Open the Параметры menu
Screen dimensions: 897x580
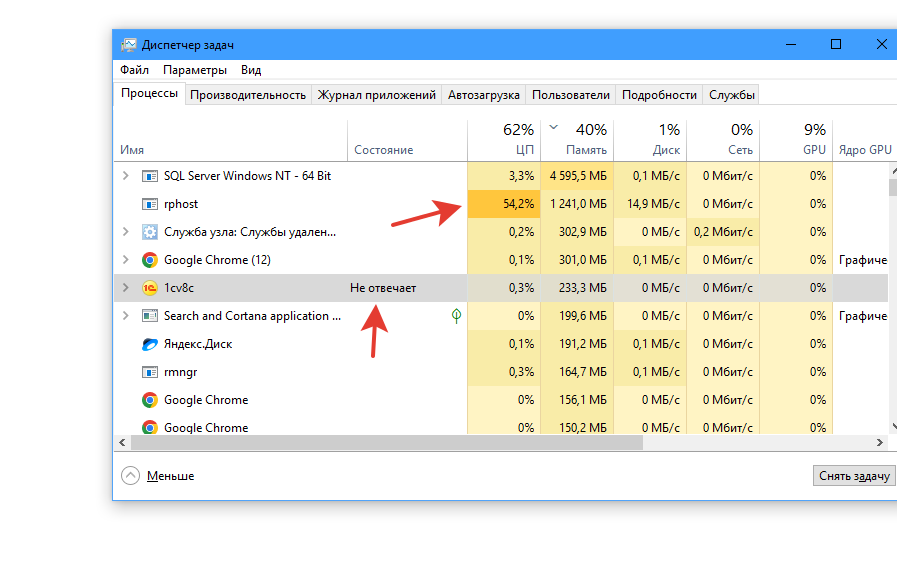click(x=195, y=70)
